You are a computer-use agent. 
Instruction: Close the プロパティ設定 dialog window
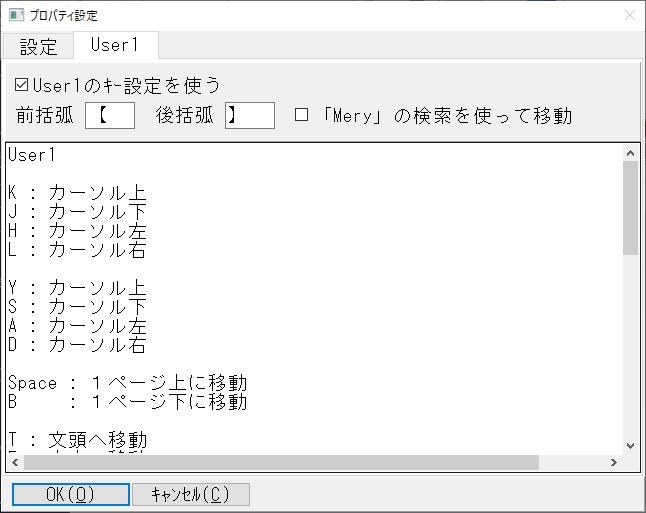point(629,15)
